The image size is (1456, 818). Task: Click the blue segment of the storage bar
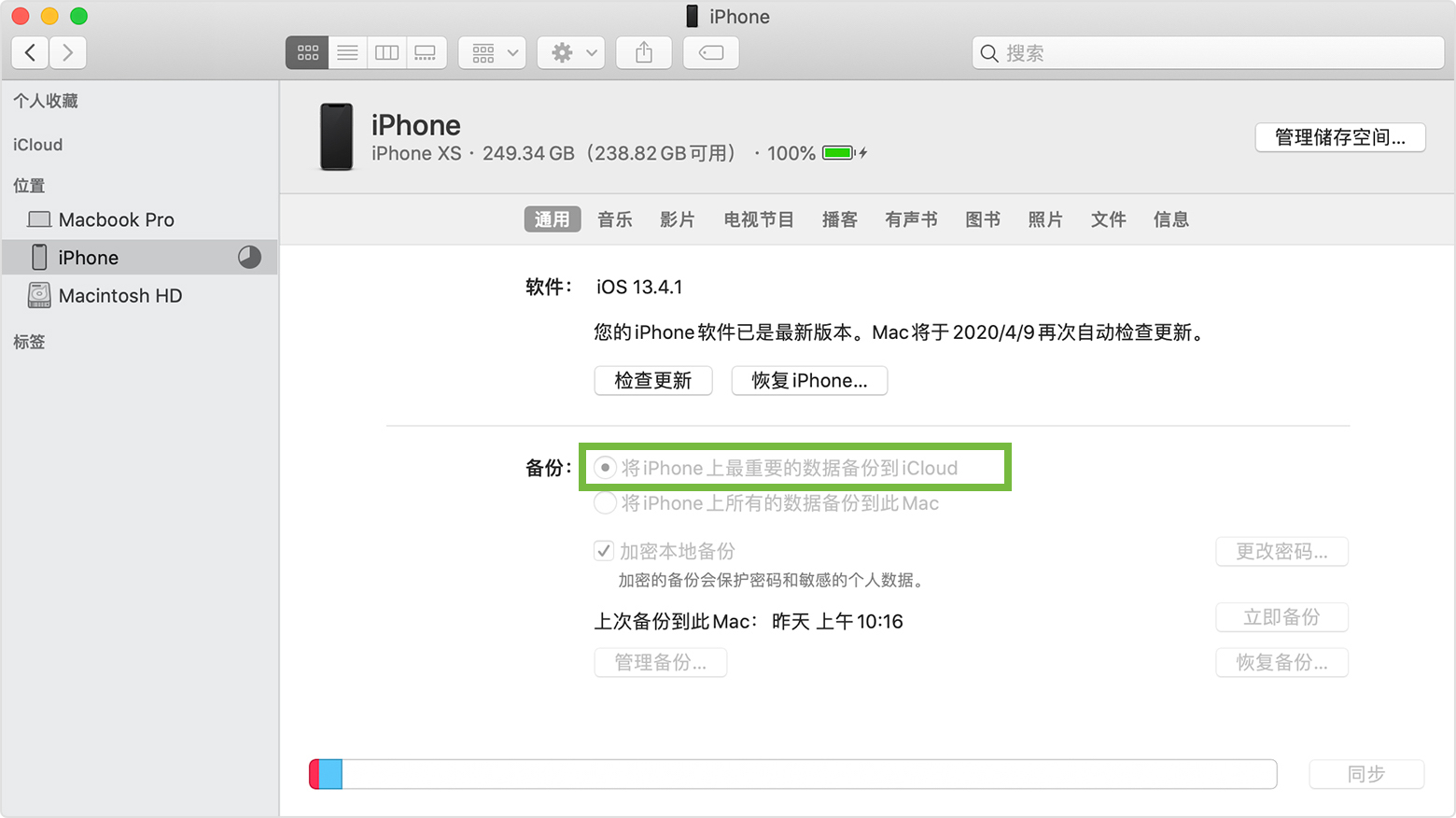330,774
